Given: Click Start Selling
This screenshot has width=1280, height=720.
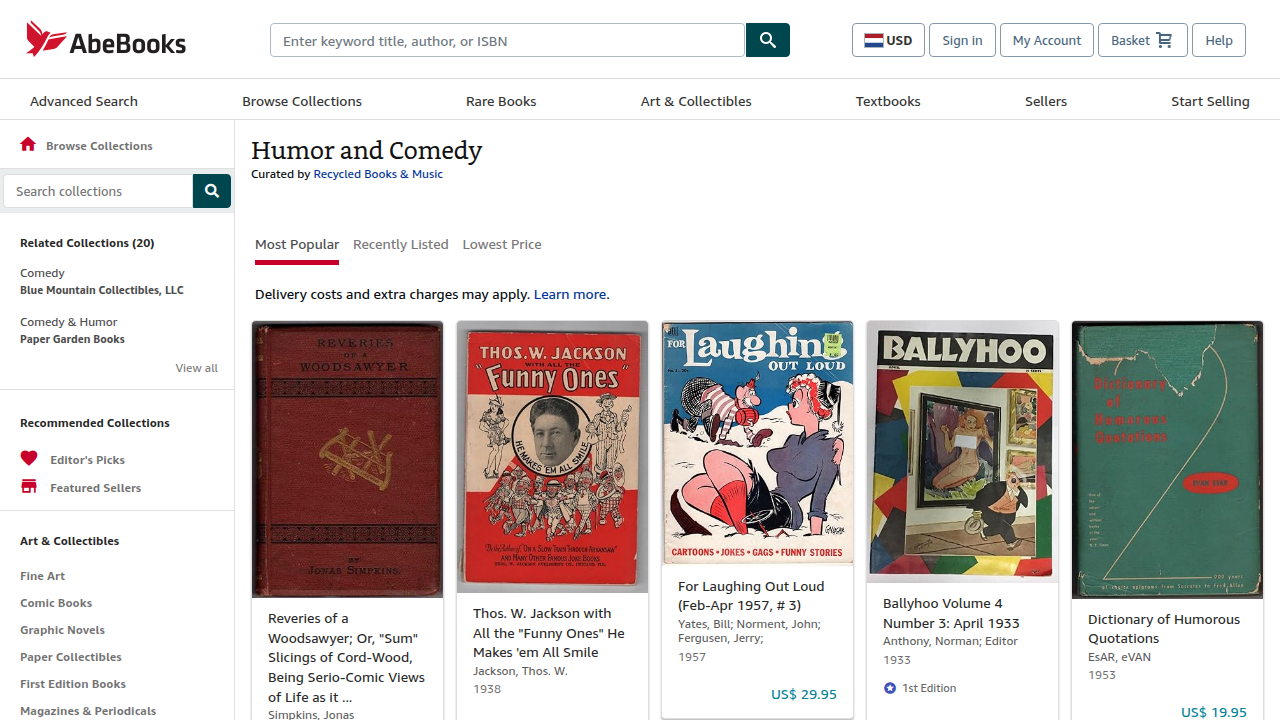Looking at the screenshot, I should pos(1210,101).
